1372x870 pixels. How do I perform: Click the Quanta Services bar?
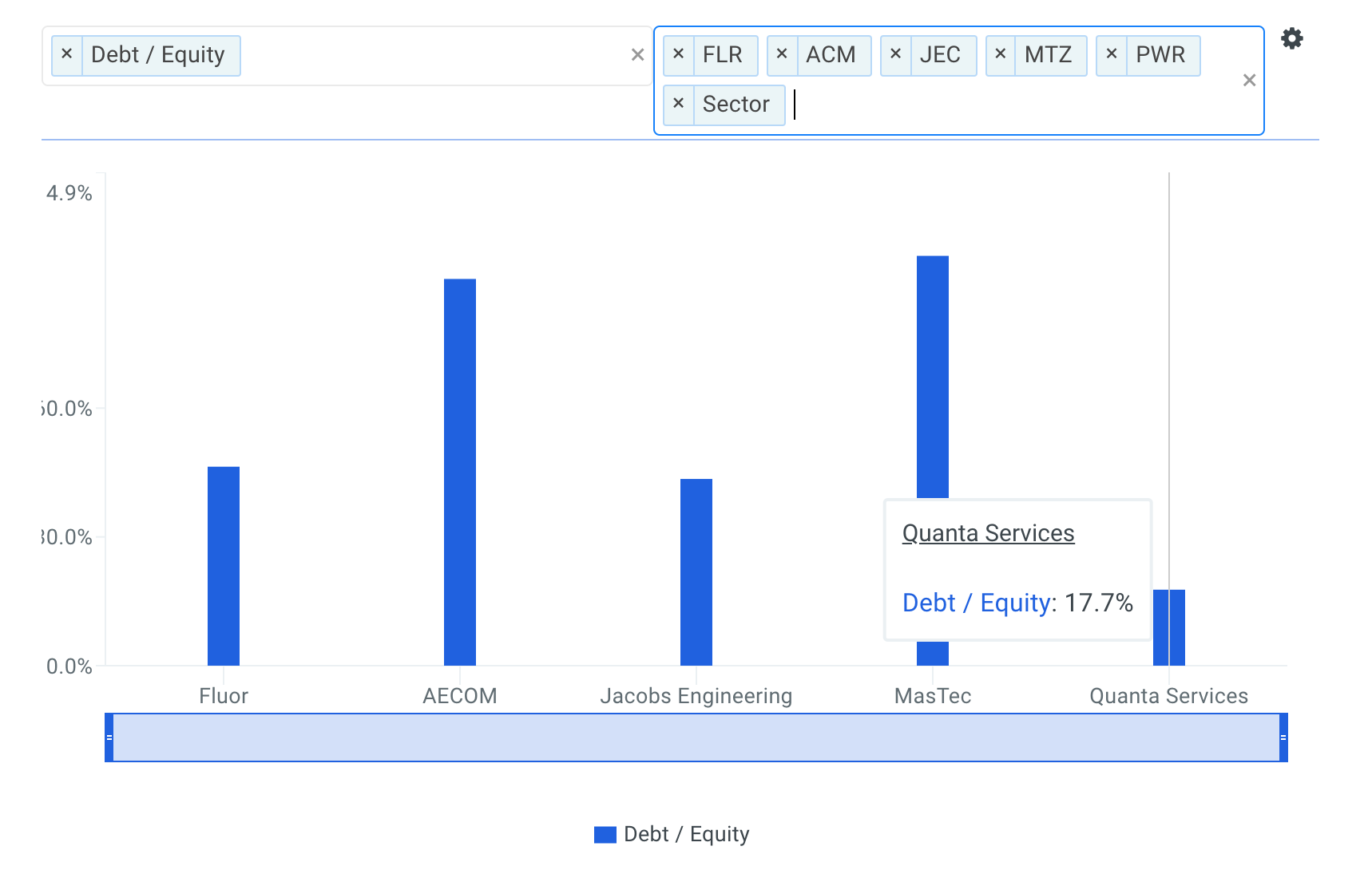[x=1169, y=627]
